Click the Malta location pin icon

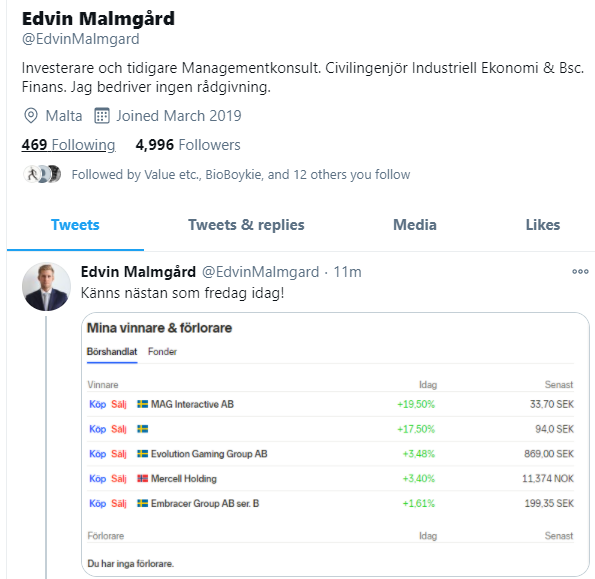31,116
